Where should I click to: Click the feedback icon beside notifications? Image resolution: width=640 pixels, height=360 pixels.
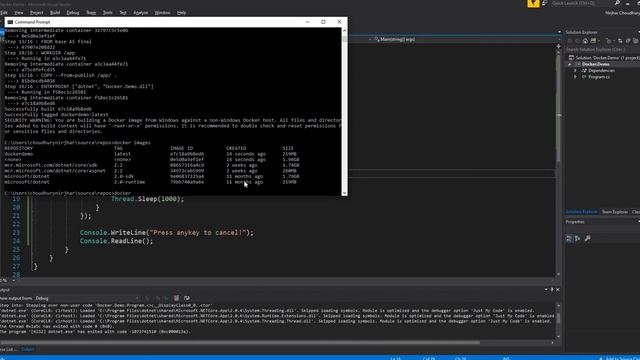point(544,3)
